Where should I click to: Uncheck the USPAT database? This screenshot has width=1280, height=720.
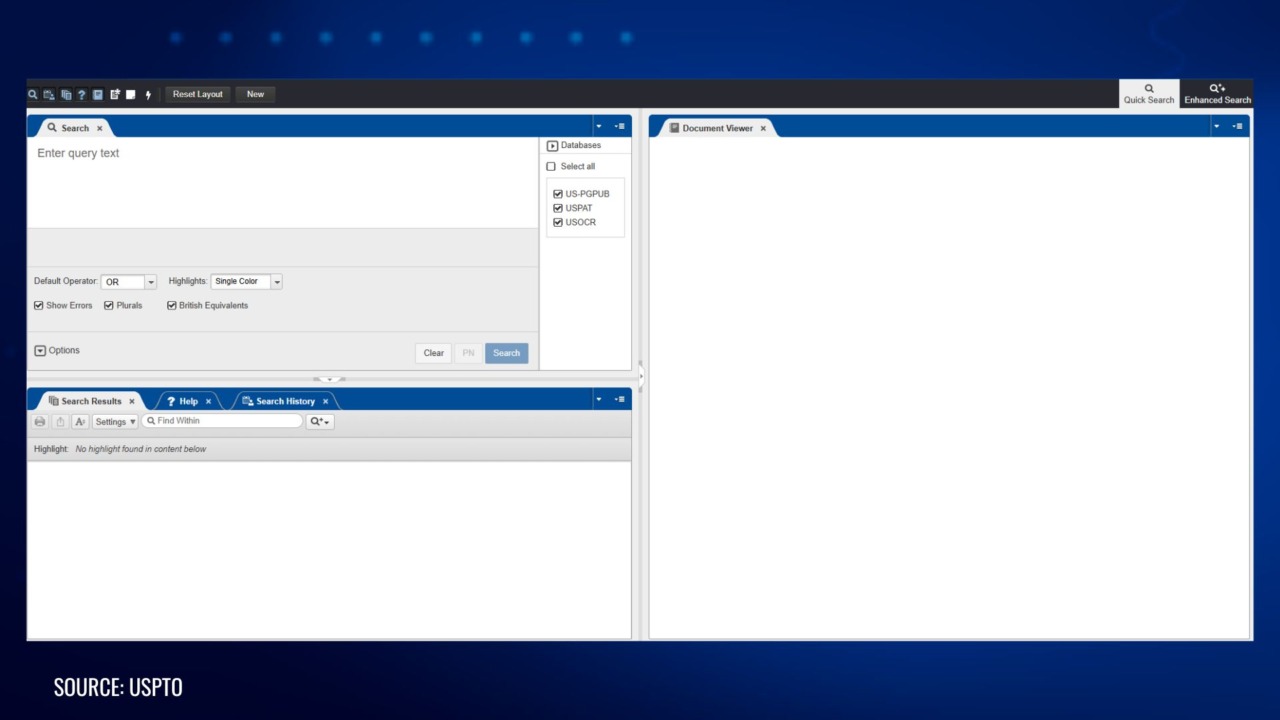(558, 208)
